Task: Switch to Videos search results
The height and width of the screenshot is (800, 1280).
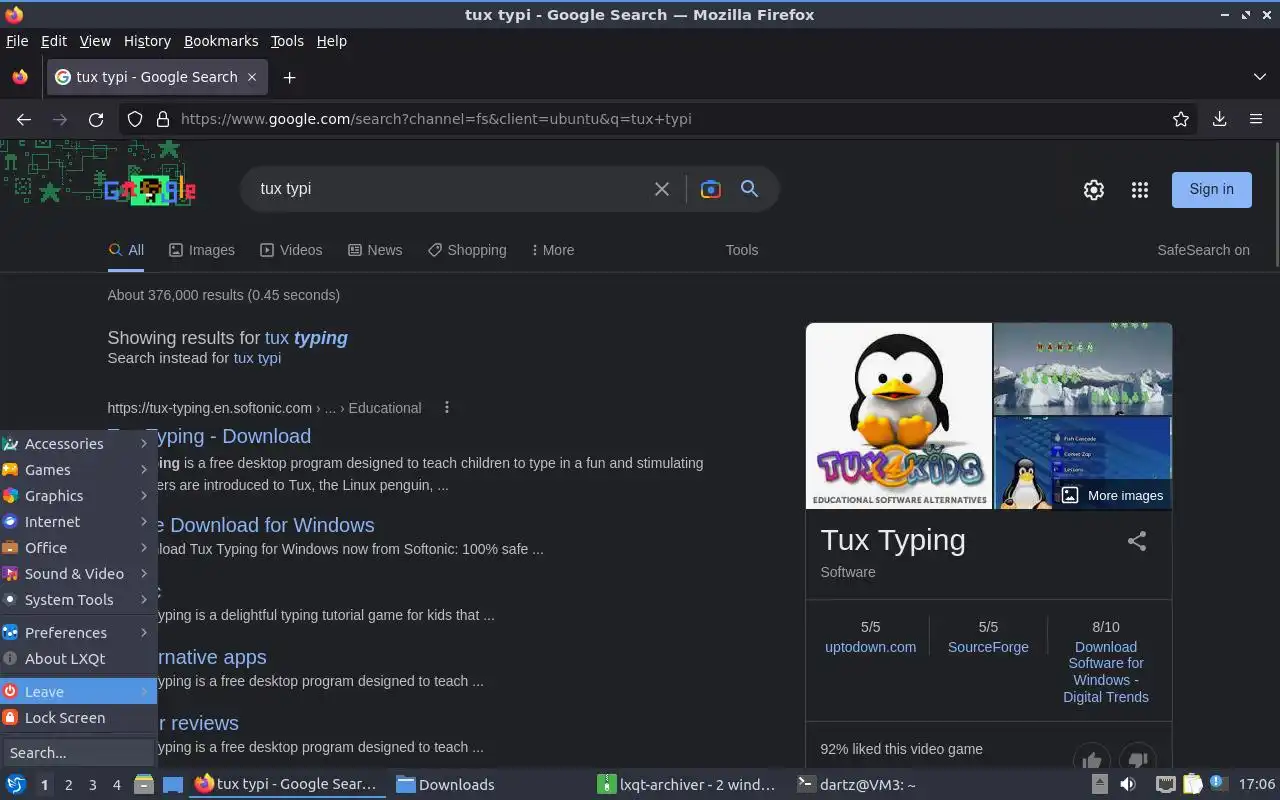Action: (x=291, y=250)
